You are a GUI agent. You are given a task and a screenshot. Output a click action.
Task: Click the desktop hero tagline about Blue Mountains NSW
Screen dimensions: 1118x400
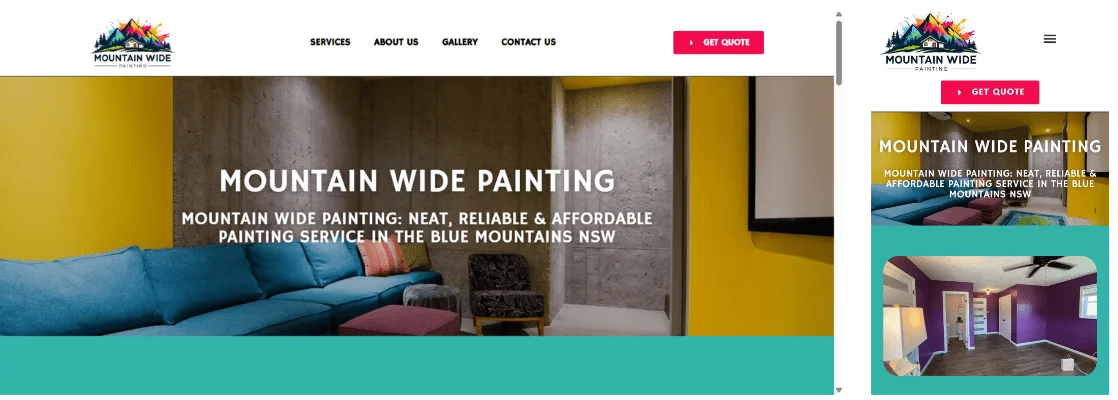[417, 227]
